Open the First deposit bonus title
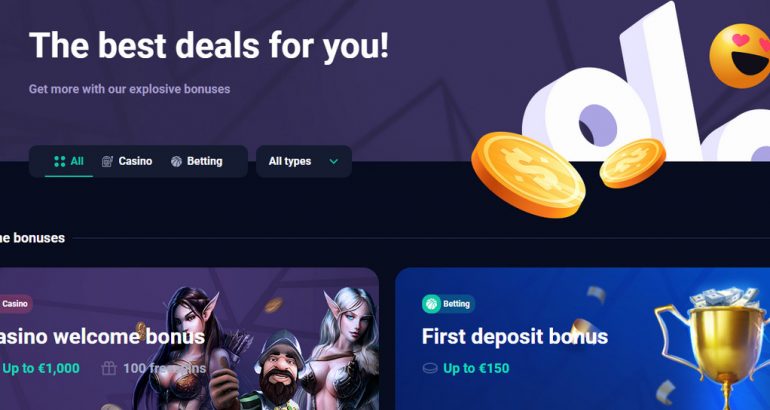The height and width of the screenshot is (410, 770). [515, 337]
